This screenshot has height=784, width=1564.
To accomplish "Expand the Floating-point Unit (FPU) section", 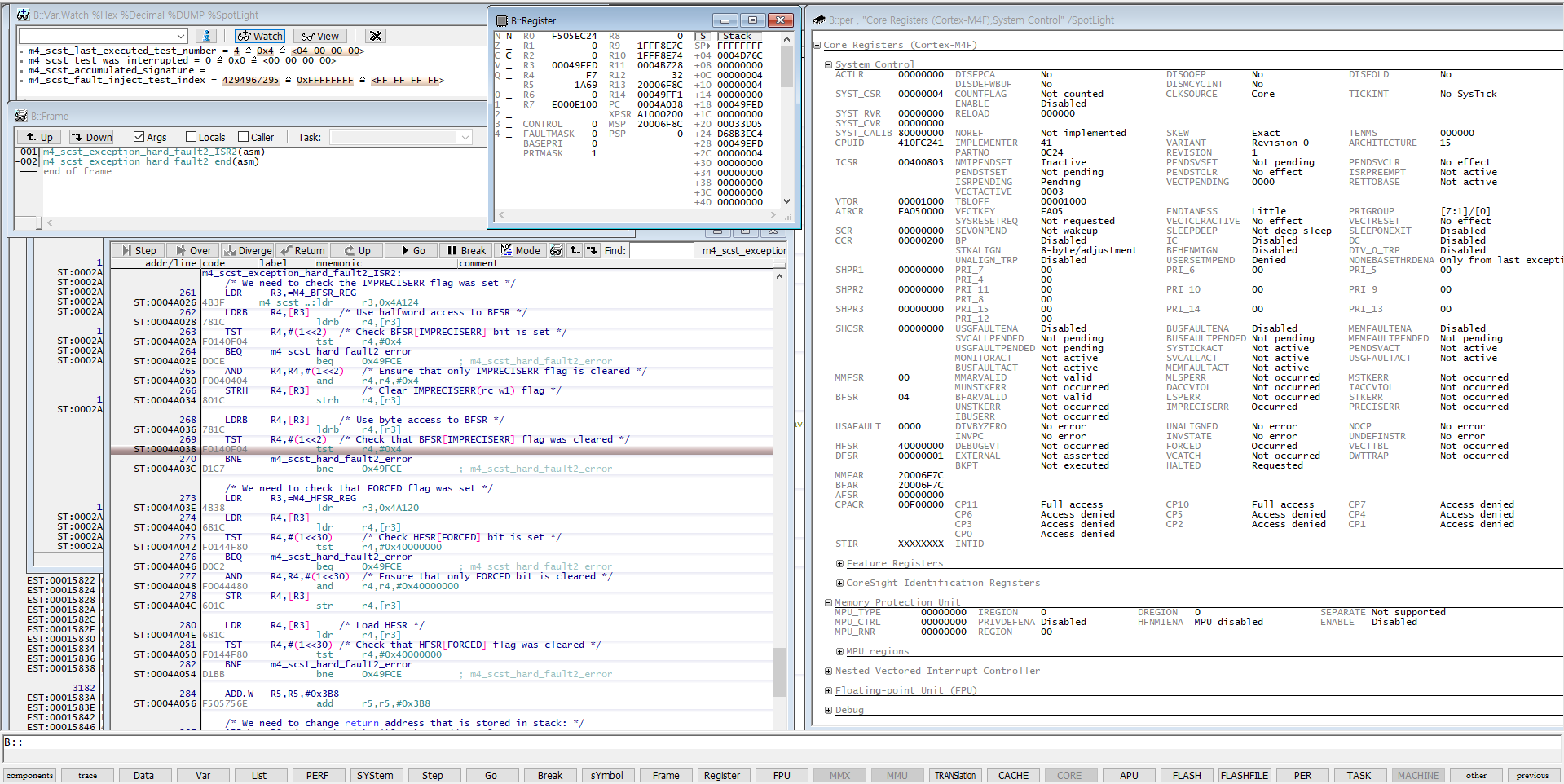I will tap(829, 690).
